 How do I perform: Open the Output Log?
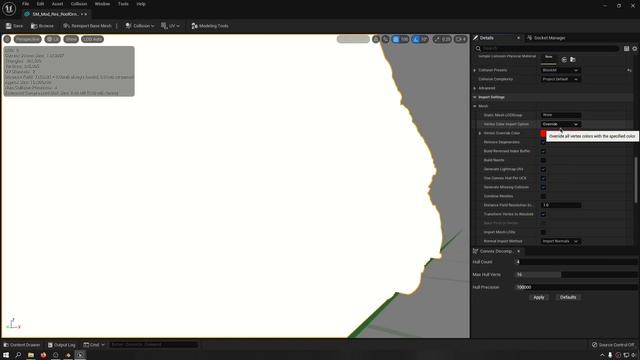[61, 345]
